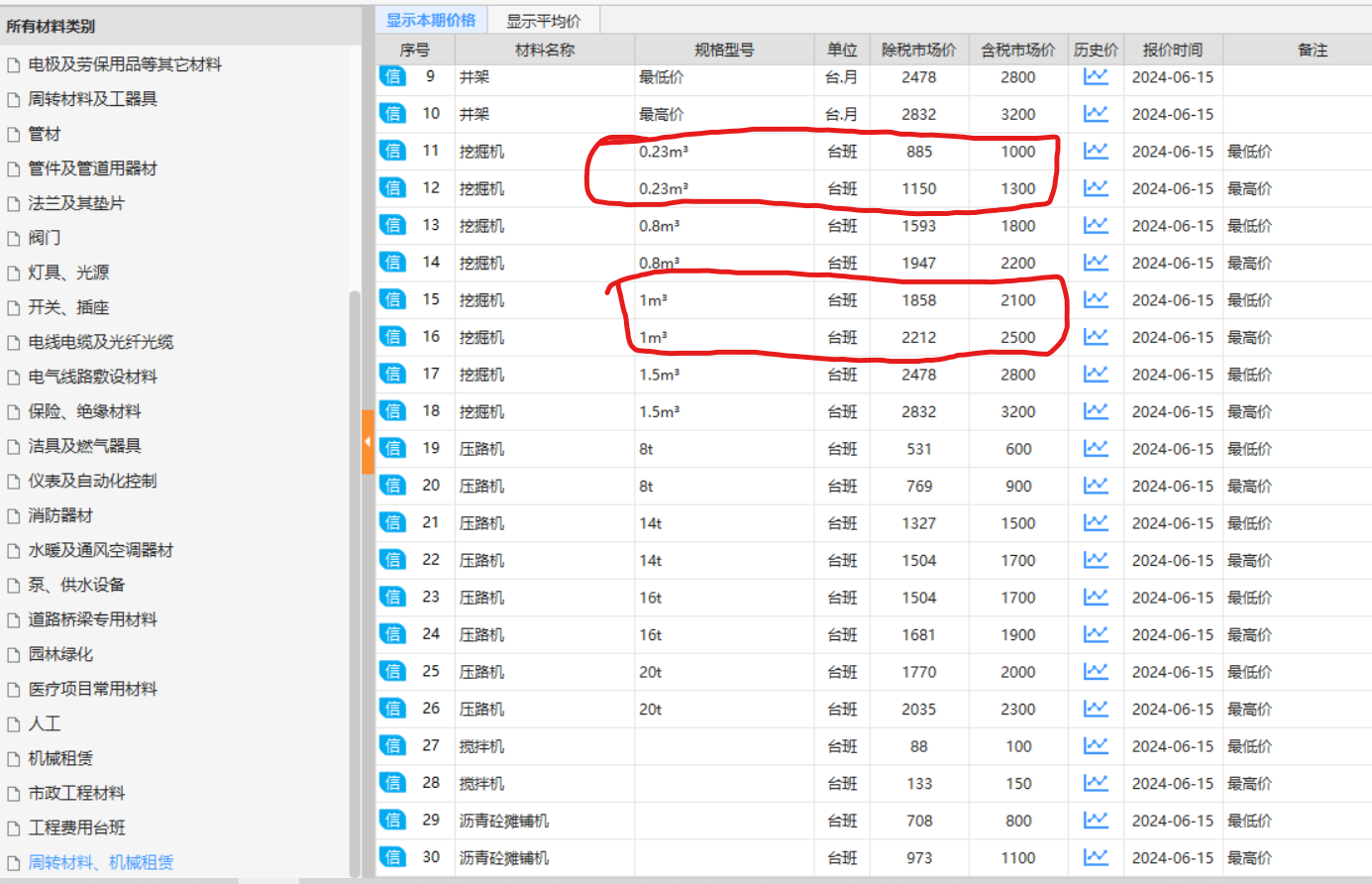Click 沥青砼摊铺机 name cell in row 29

545,821
